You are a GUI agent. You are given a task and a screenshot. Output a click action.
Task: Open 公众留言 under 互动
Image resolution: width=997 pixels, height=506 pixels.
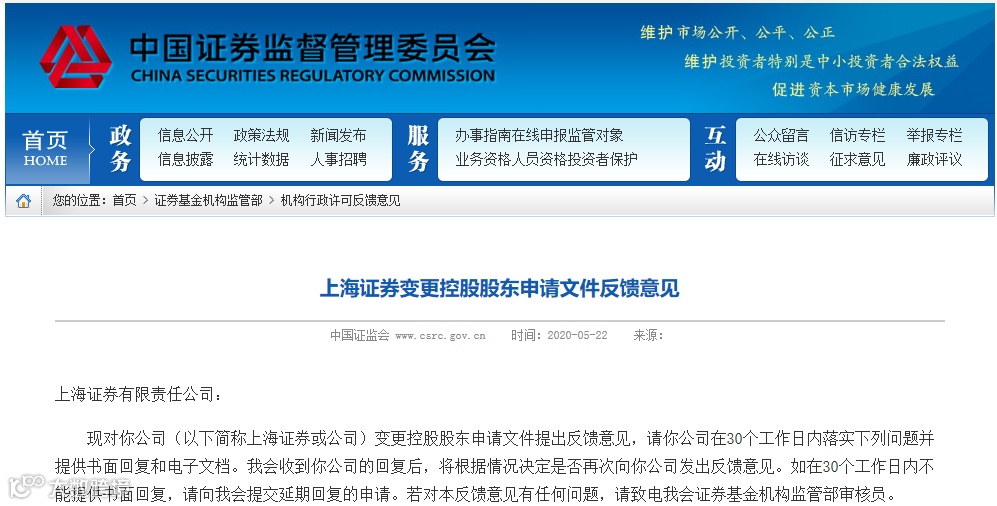point(781,135)
